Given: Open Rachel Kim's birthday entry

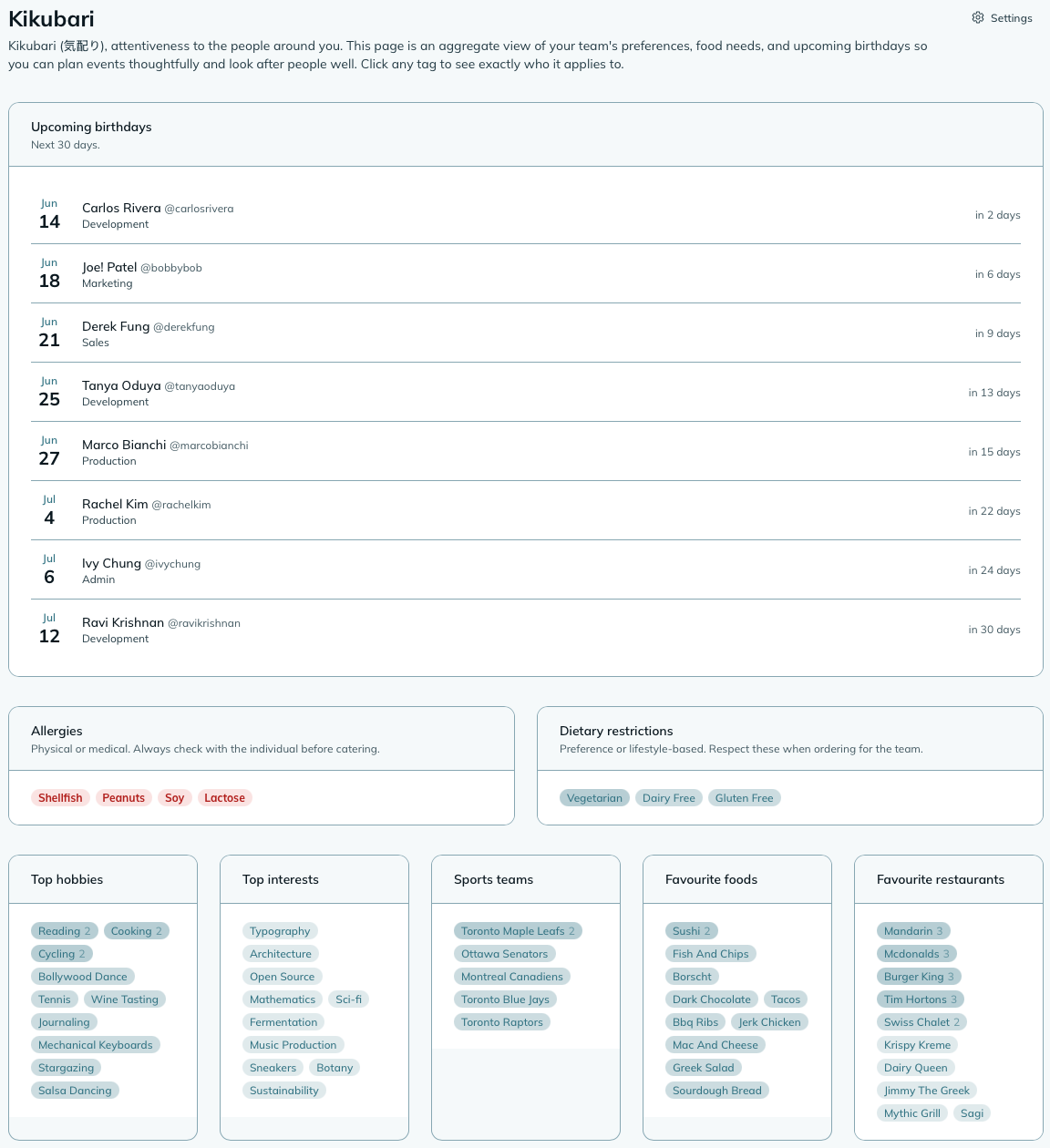Looking at the screenshot, I should 526,511.
